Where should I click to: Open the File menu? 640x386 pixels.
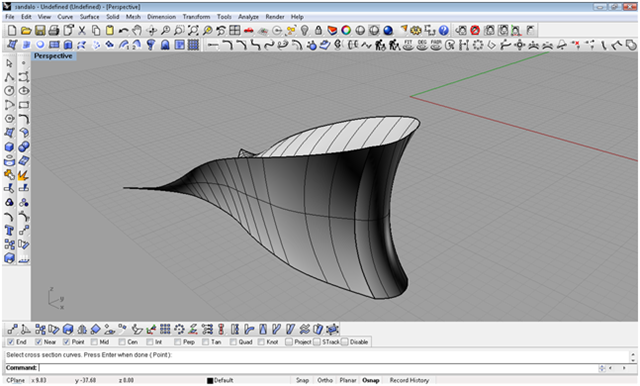[9, 17]
